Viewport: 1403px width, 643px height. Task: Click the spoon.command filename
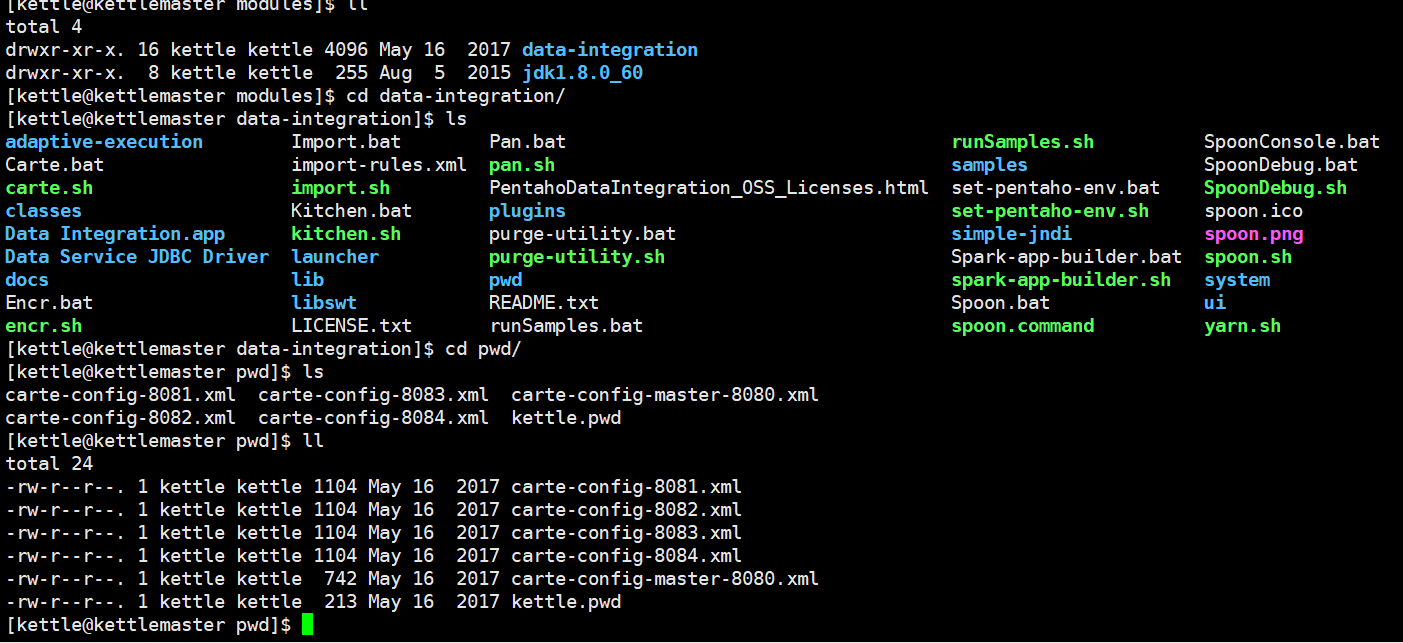[x=1023, y=326]
